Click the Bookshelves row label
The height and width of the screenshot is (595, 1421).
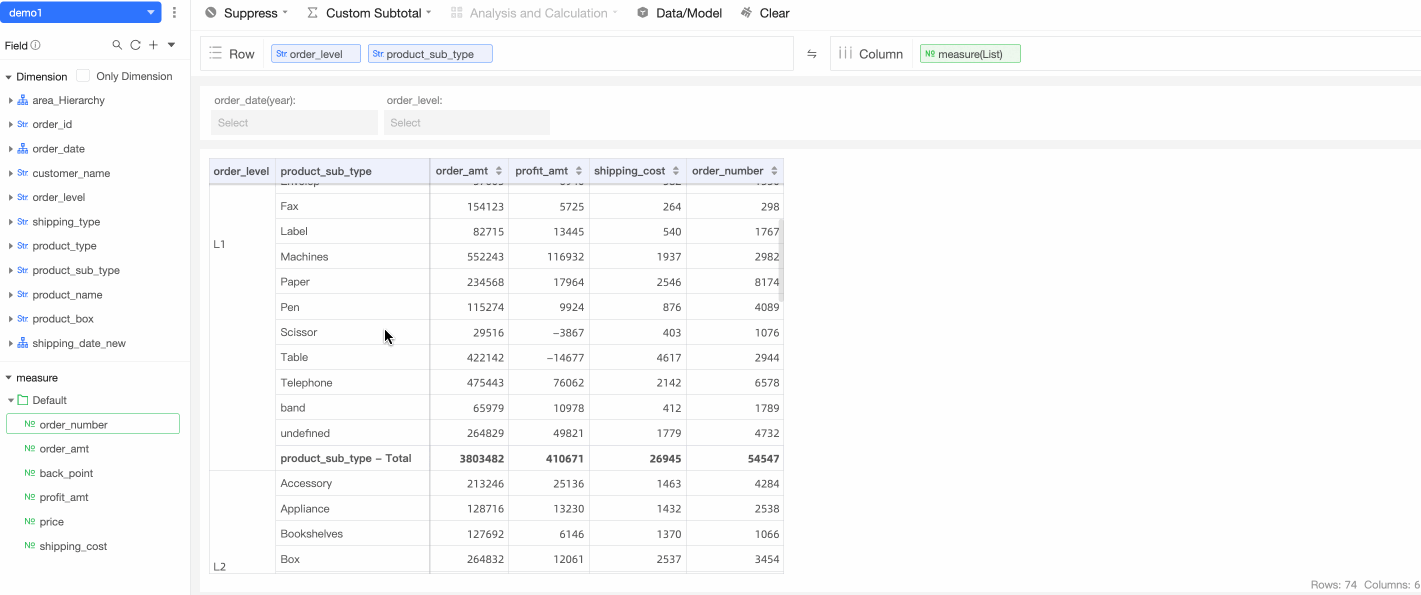311,534
